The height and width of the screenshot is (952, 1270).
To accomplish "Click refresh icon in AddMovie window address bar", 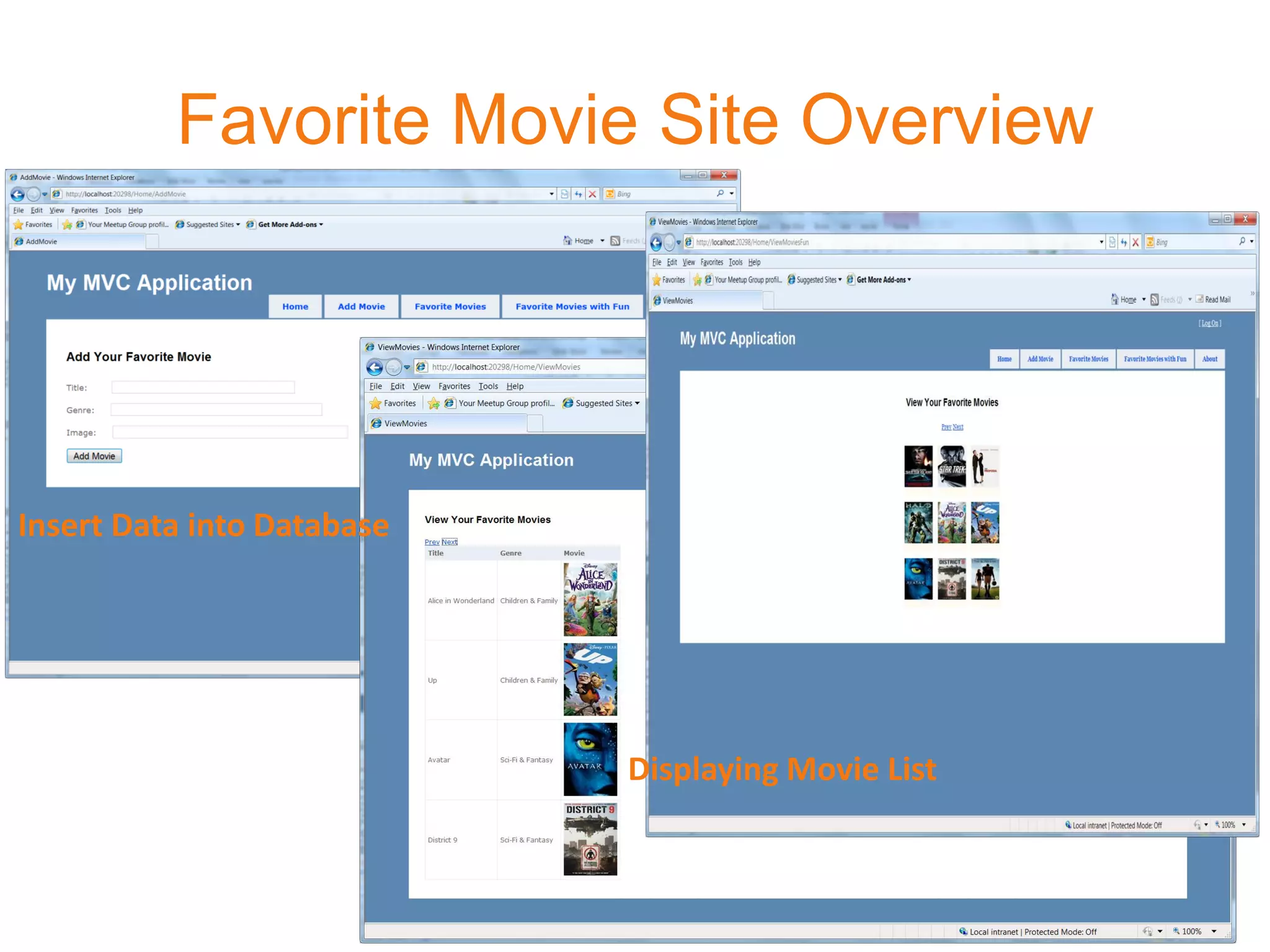I will [x=578, y=194].
